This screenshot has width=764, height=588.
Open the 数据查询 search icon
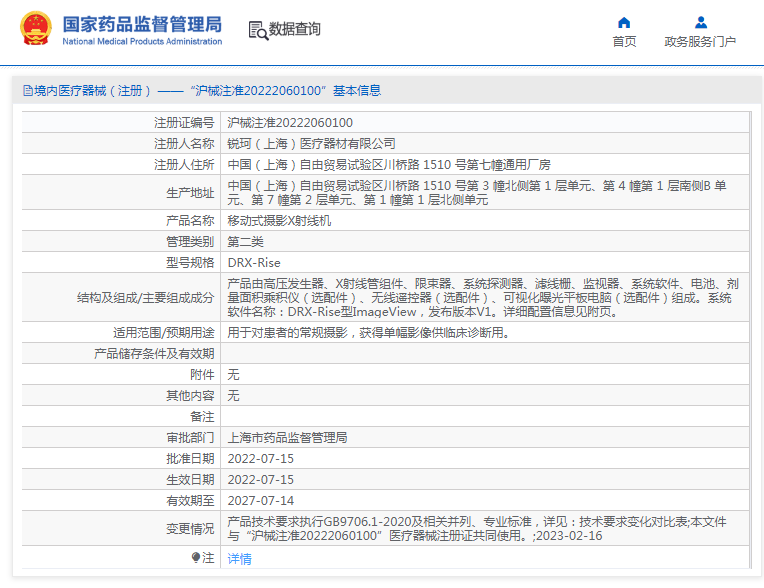pyautogui.click(x=258, y=30)
